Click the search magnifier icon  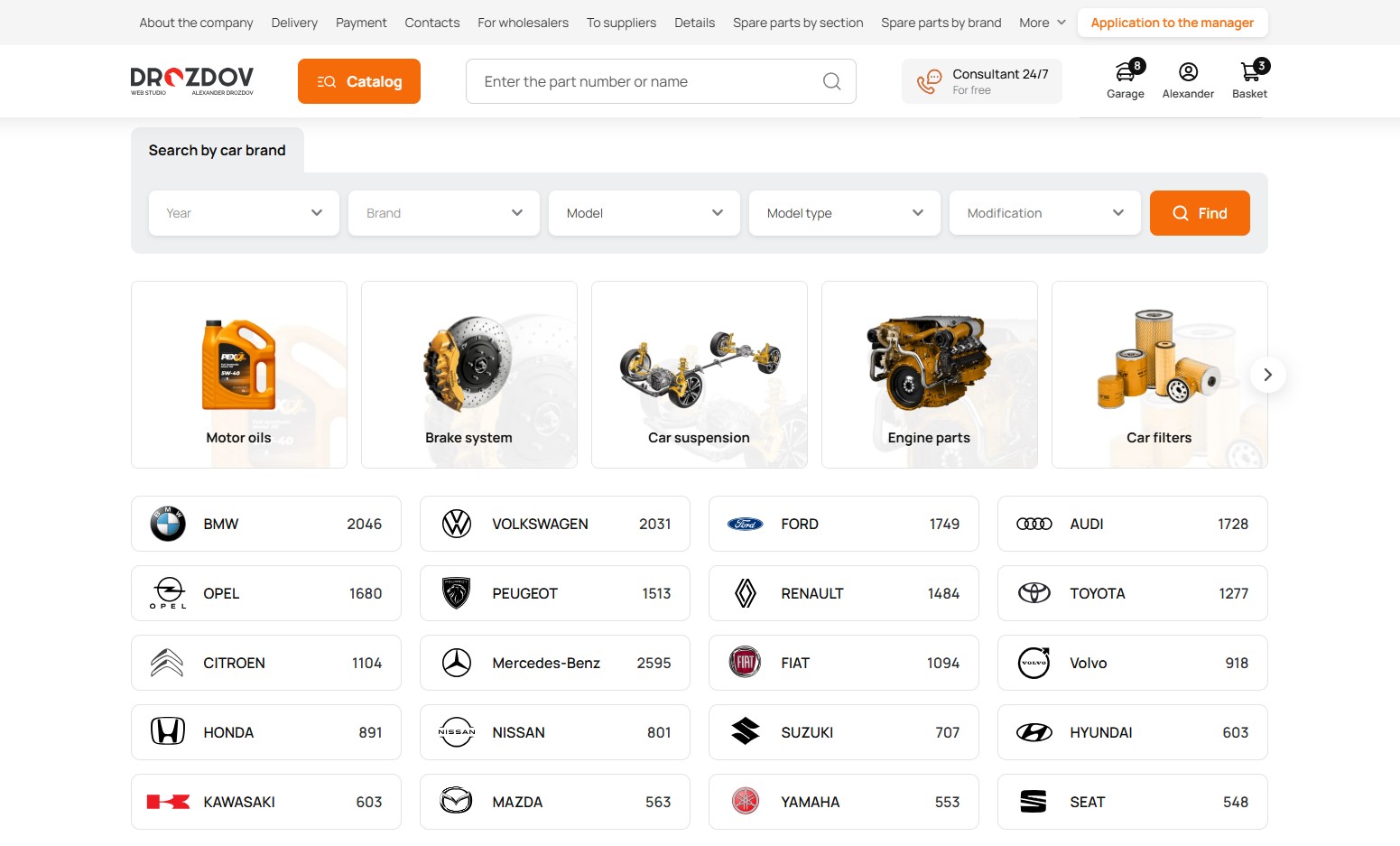pos(831,82)
